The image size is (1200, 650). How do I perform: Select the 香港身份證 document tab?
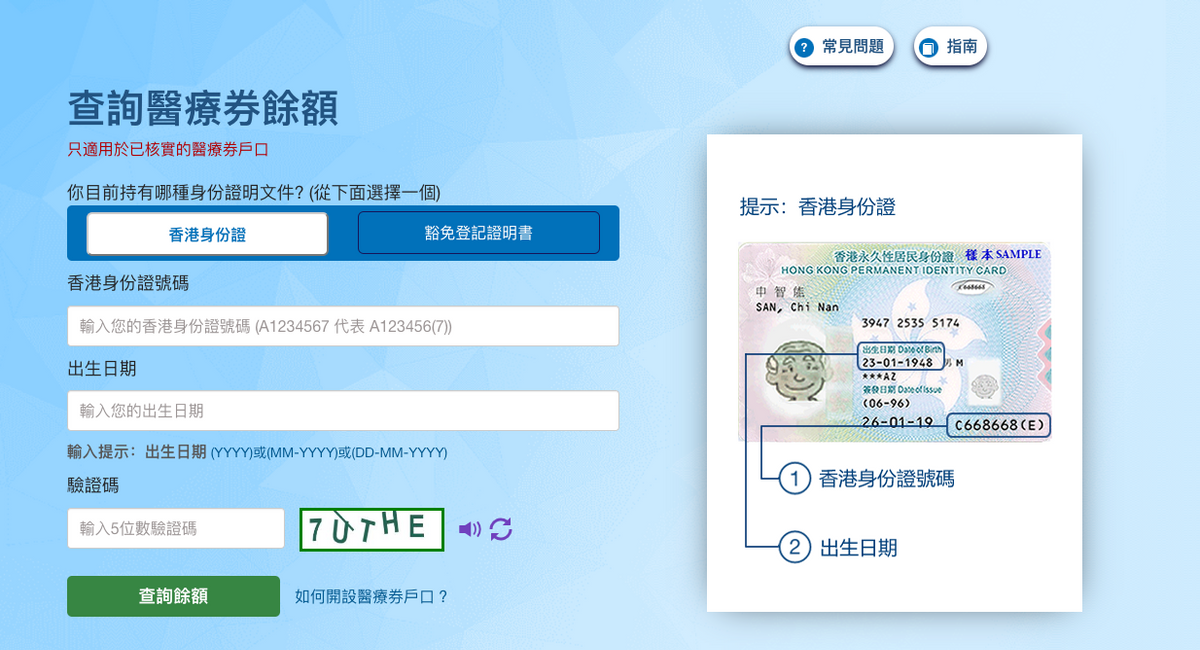[x=207, y=234]
